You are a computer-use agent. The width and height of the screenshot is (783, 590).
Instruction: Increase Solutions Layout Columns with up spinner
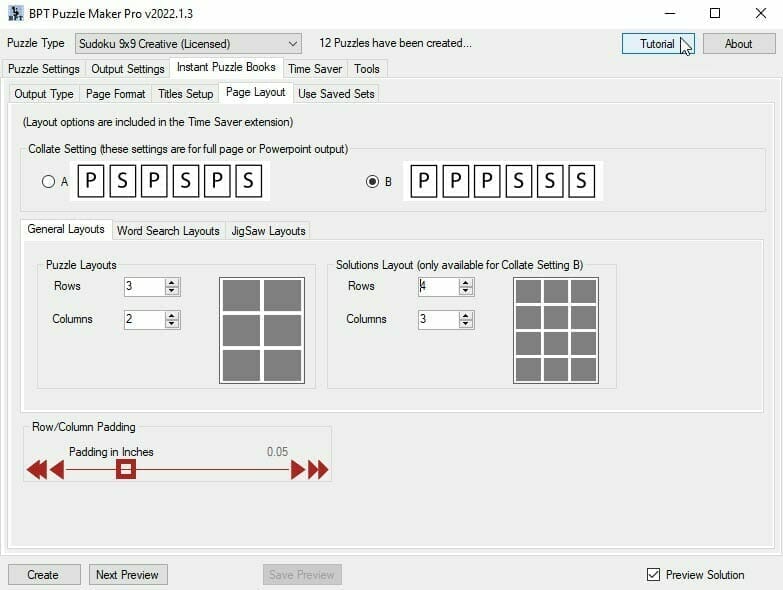point(466,315)
